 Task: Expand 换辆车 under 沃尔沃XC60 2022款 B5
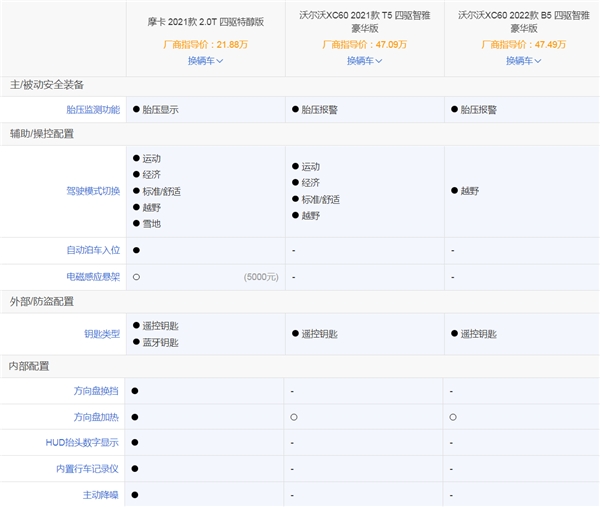coord(523,61)
